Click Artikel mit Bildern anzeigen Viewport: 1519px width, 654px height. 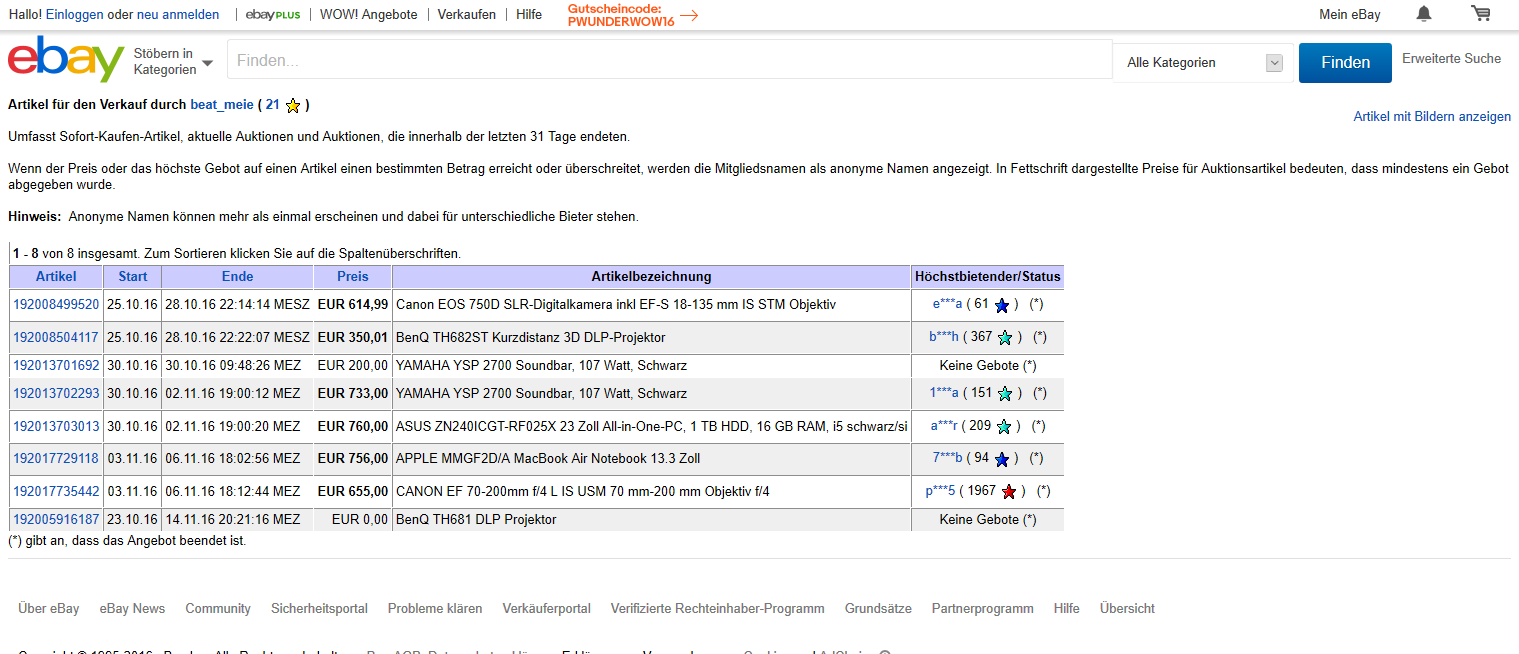click(x=1432, y=117)
